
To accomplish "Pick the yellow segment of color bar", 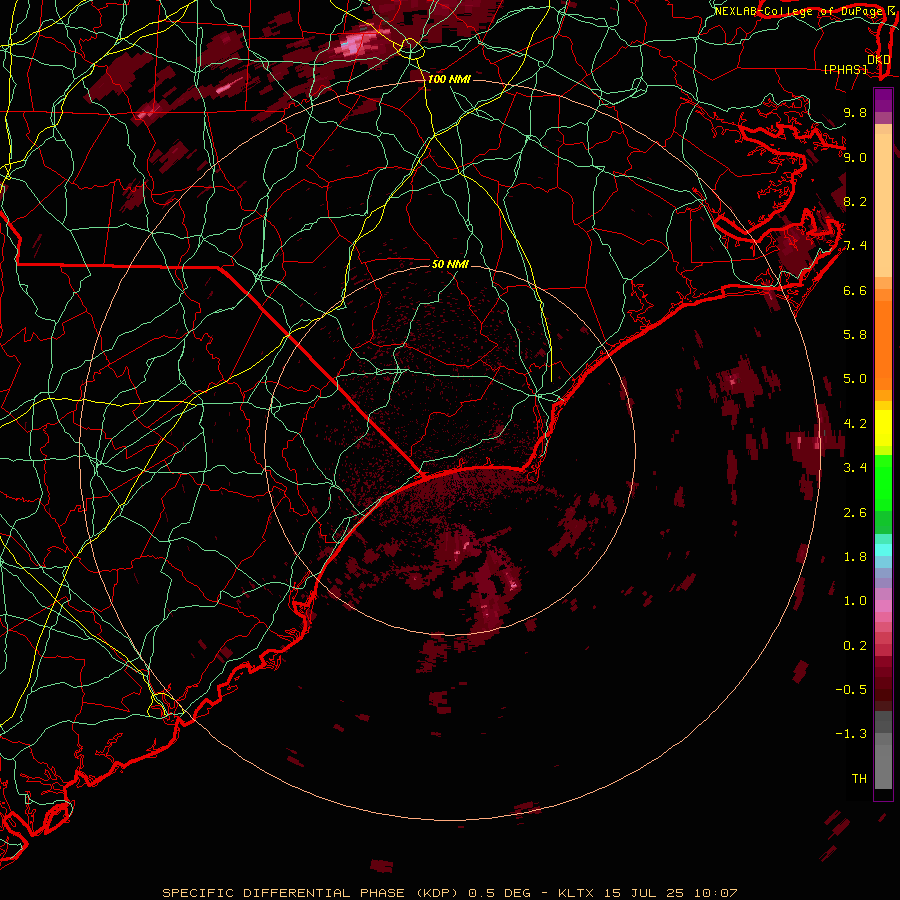I will coord(883,428).
